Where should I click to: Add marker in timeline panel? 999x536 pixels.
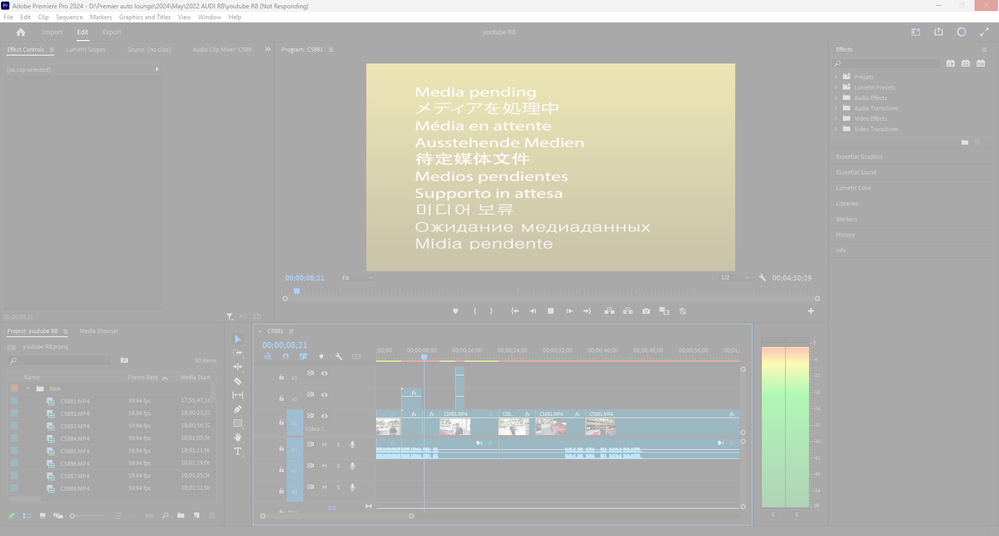pyautogui.click(x=321, y=357)
